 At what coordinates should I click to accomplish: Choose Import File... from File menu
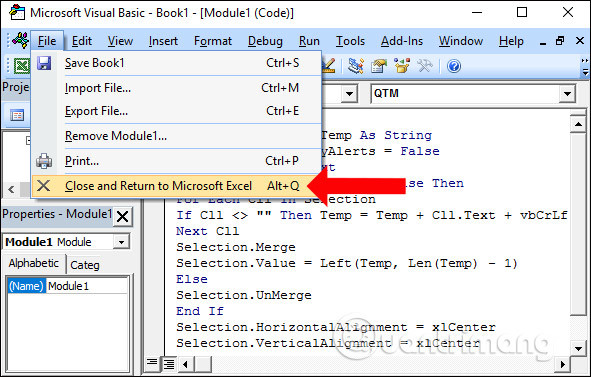pos(176,88)
